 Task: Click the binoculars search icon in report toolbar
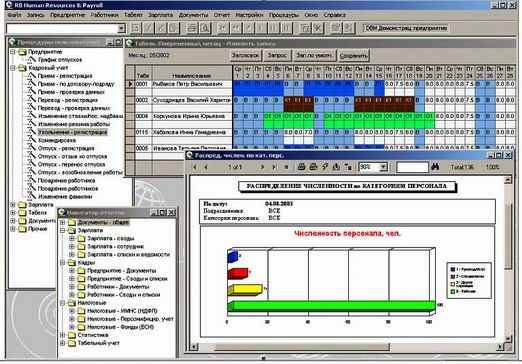point(435,167)
